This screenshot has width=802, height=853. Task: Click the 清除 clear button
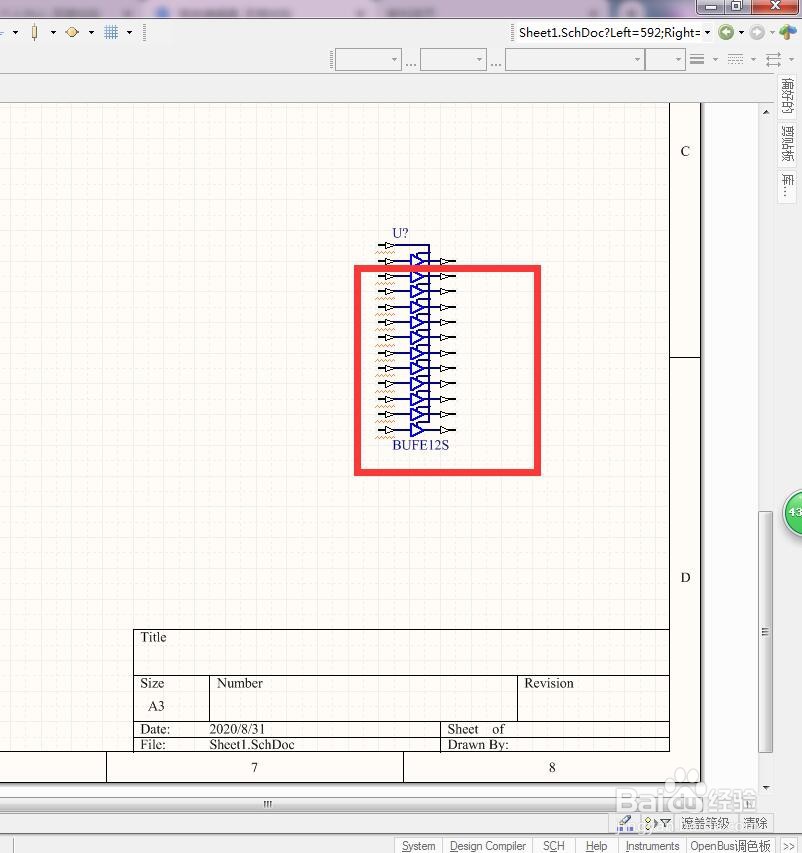coord(755,823)
